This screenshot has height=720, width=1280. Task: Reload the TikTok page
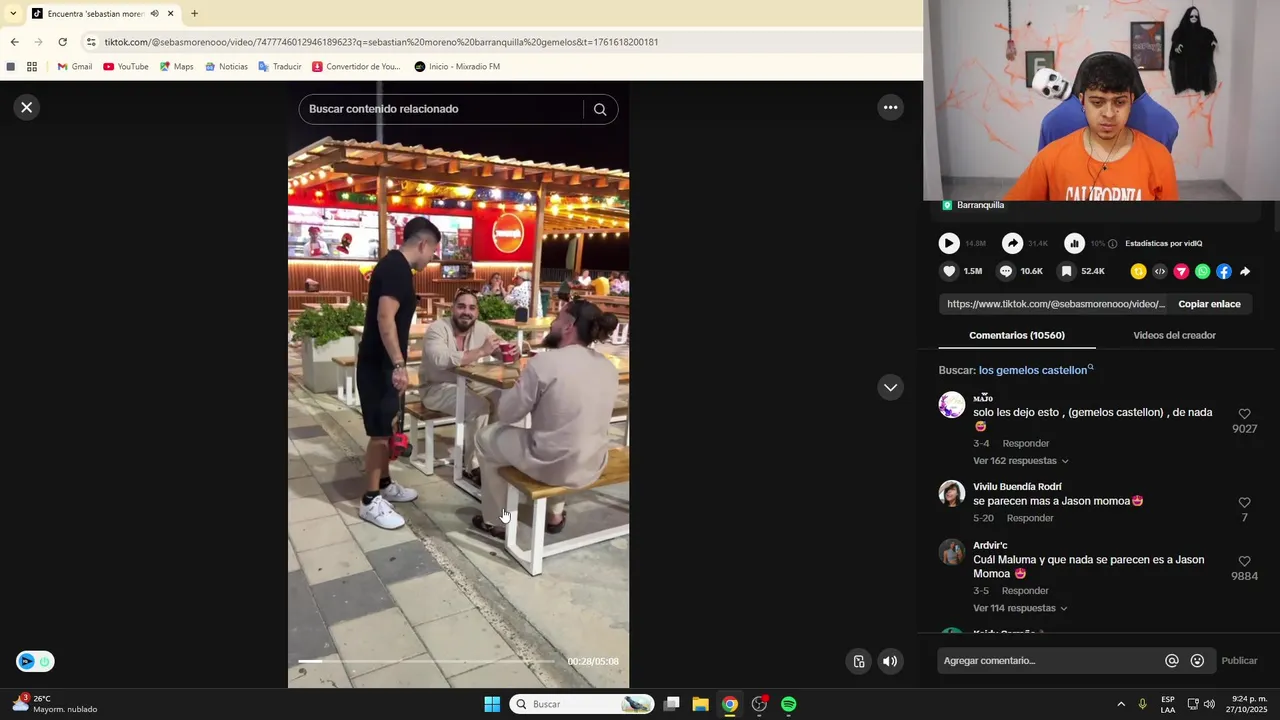pos(62,42)
